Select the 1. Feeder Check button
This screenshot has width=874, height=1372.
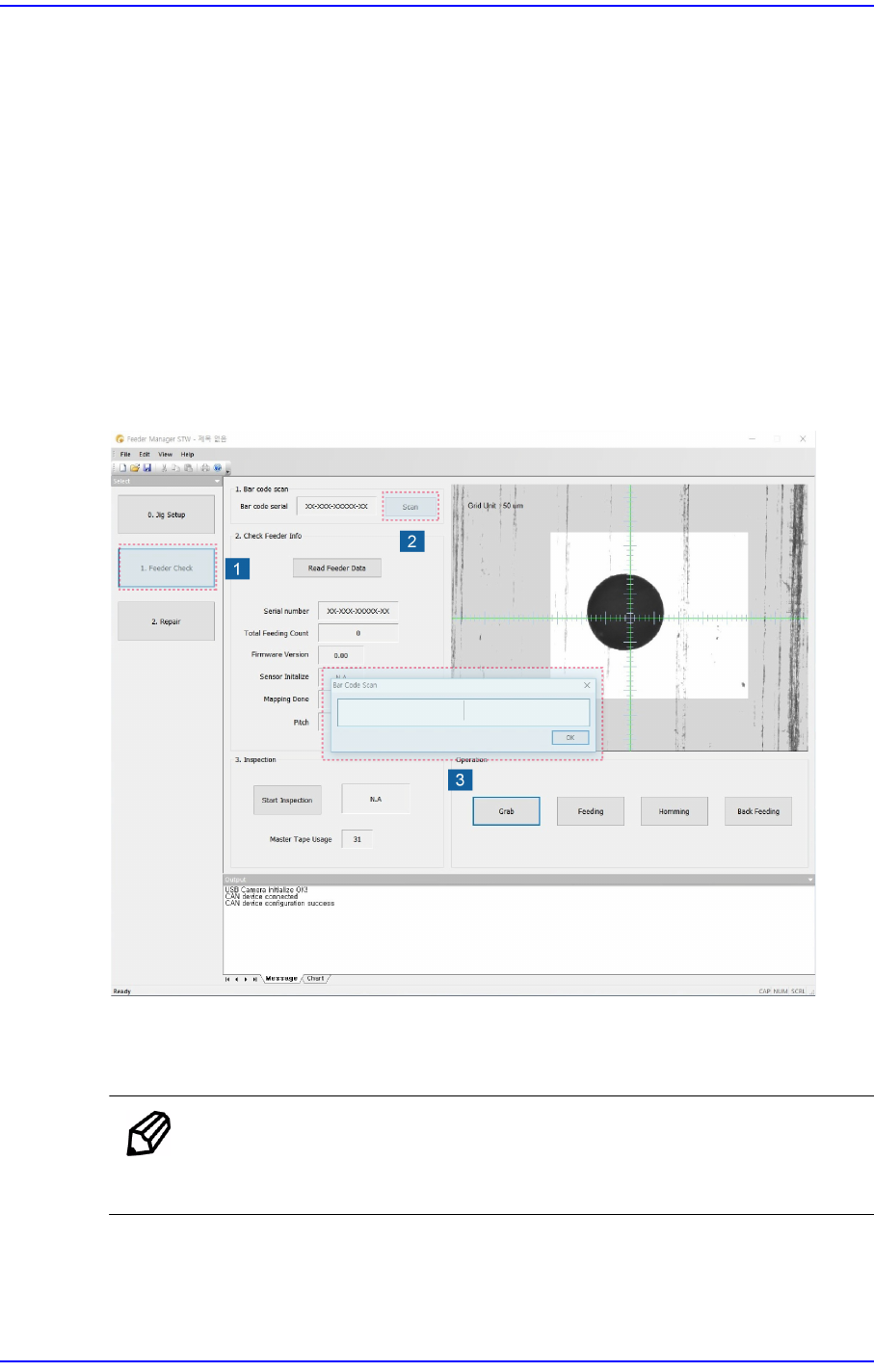pos(167,568)
